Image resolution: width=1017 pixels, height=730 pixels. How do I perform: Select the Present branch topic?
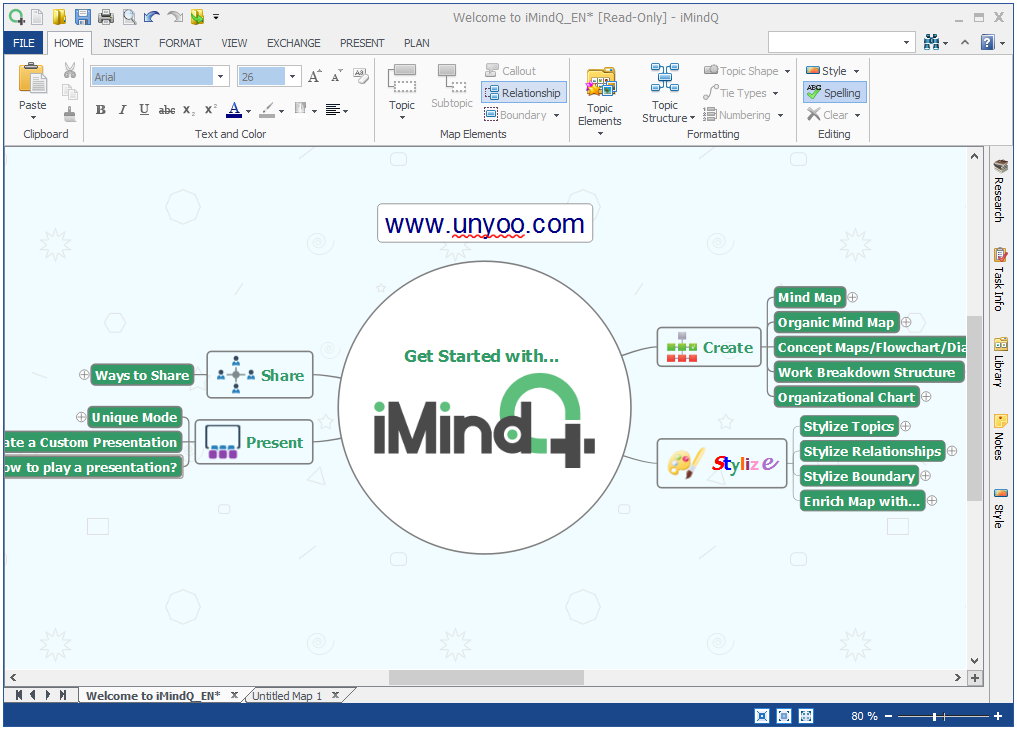coord(254,442)
